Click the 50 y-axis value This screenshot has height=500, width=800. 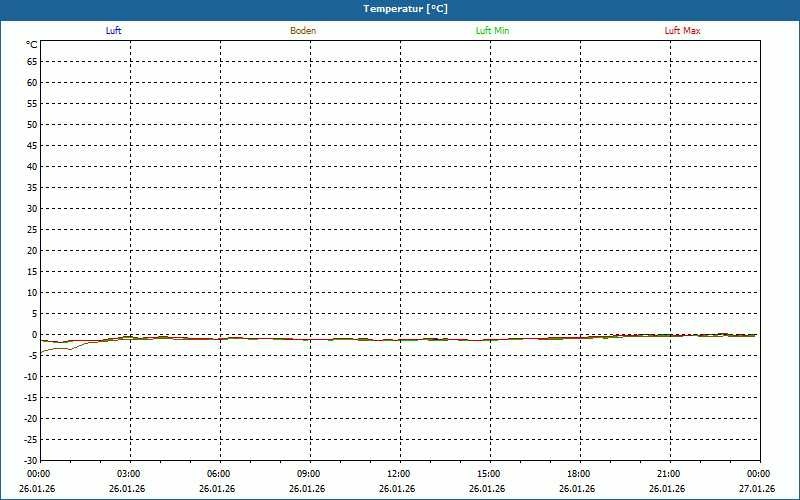pyautogui.click(x=32, y=124)
